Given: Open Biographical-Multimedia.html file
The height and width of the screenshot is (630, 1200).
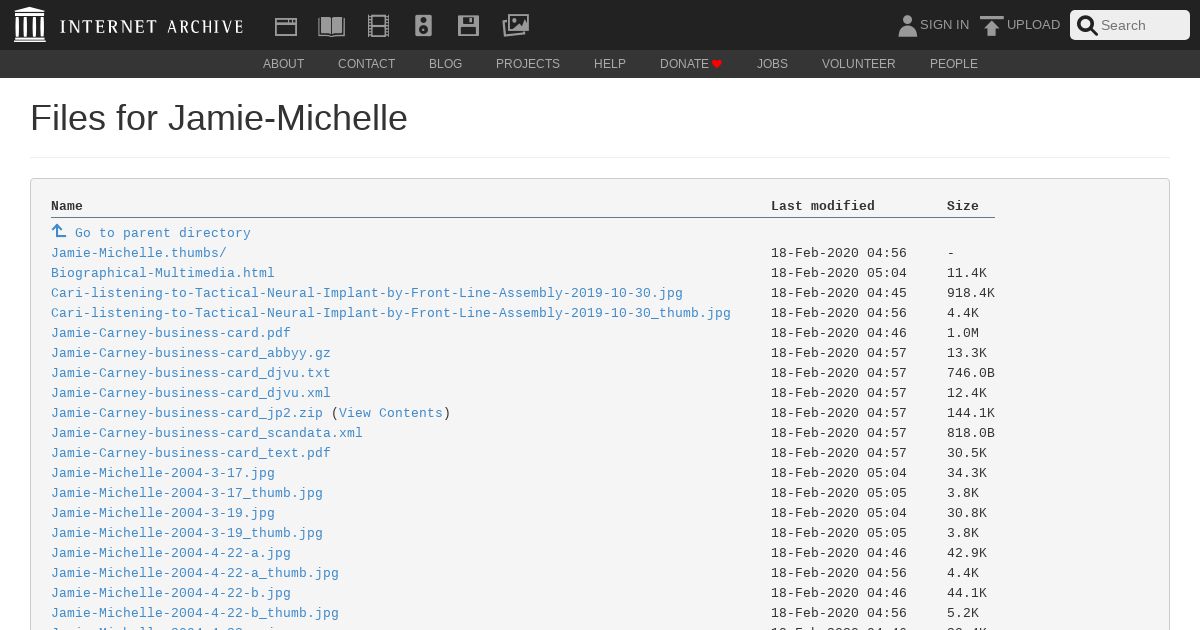Looking at the screenshot, I should click(163, 273).
